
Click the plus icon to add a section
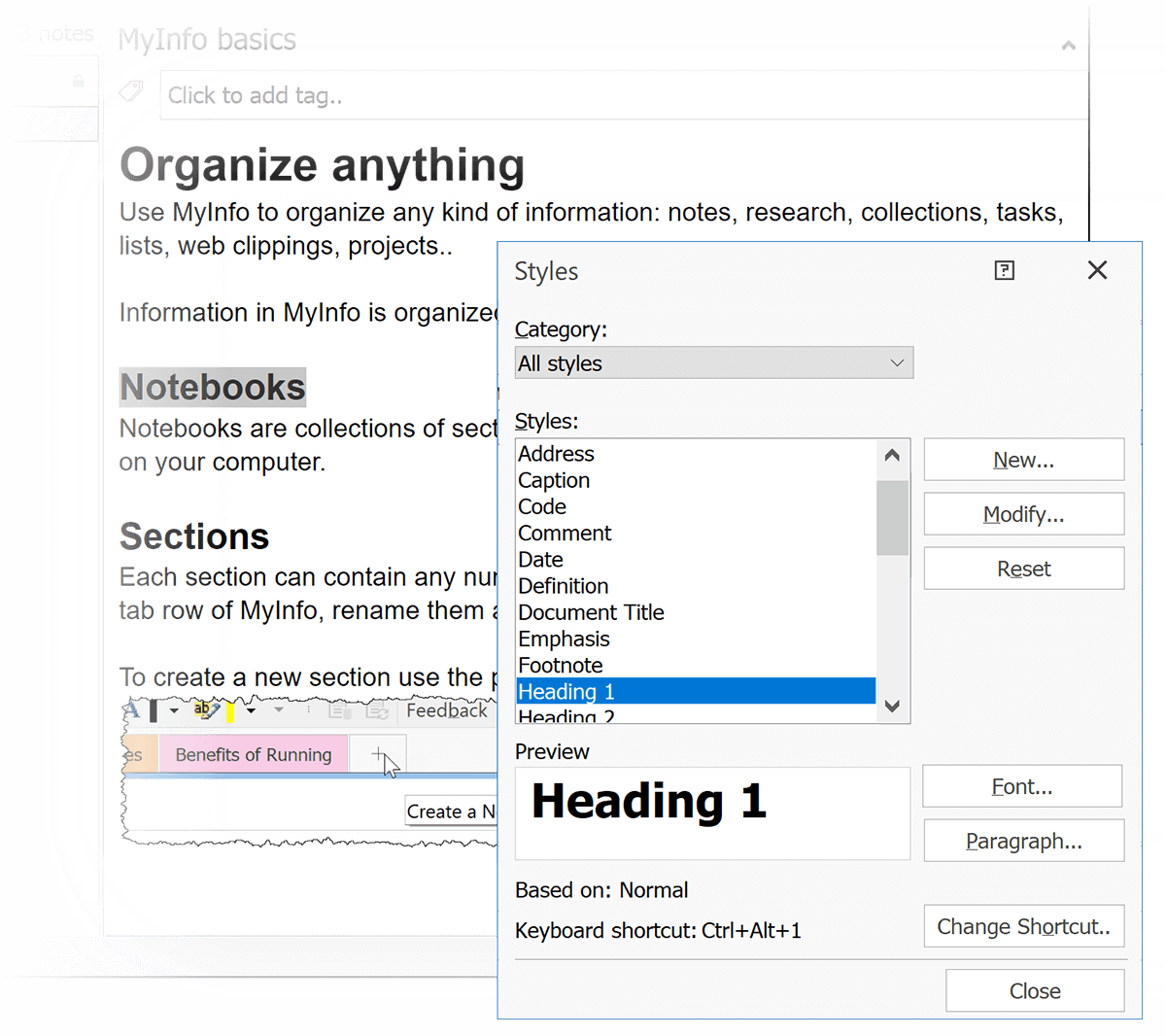380,754
